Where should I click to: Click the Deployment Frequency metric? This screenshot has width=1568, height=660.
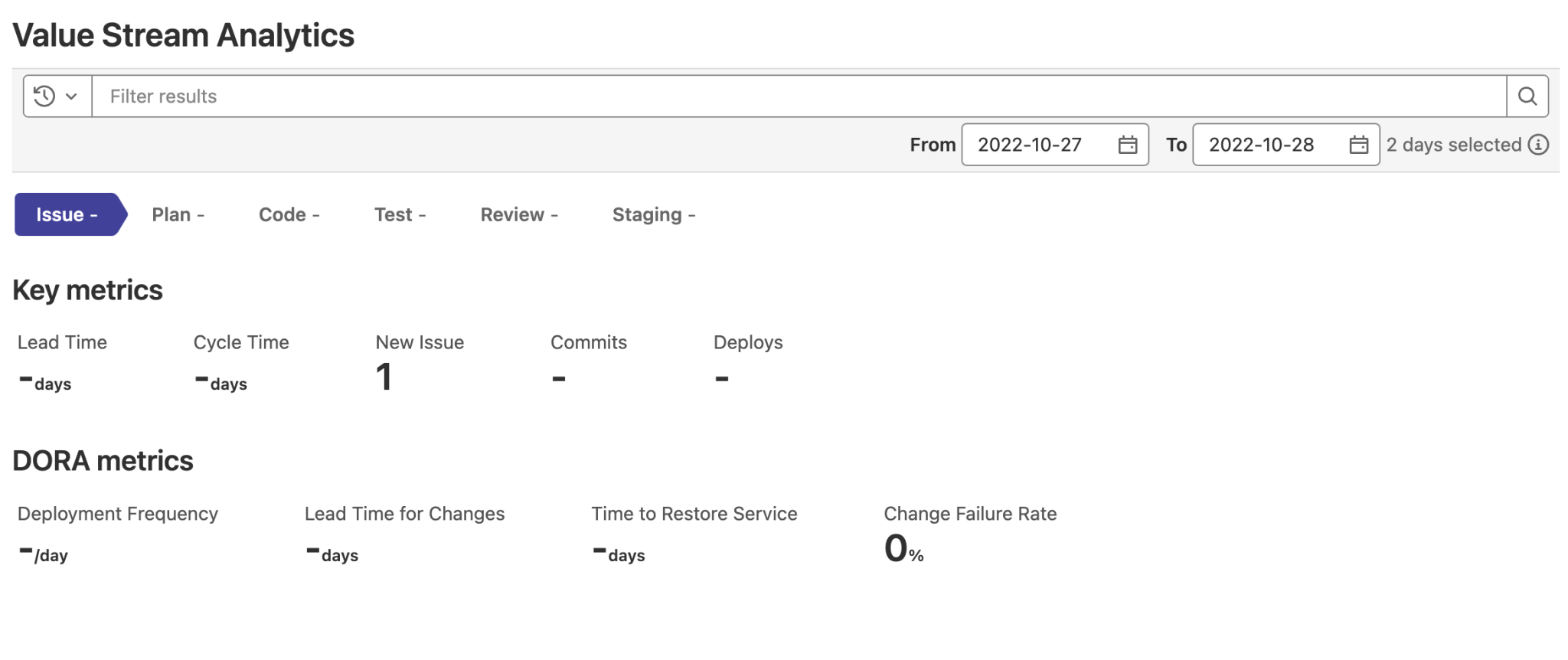click(117, 514)
